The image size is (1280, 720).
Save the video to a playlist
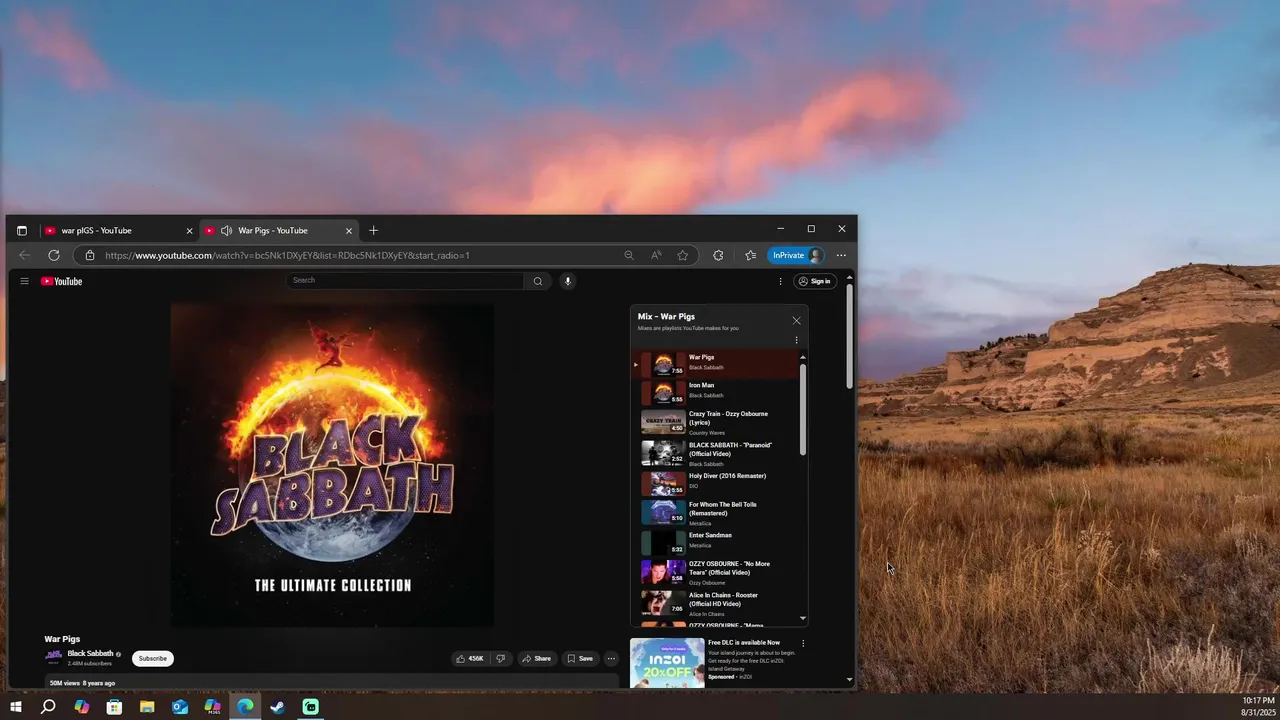[x=580, y=658]
